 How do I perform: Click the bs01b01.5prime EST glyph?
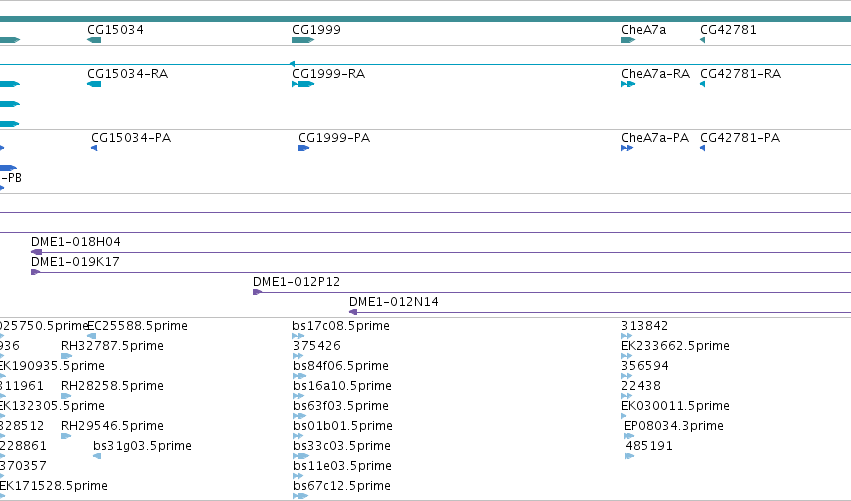[x=298, y=436]
